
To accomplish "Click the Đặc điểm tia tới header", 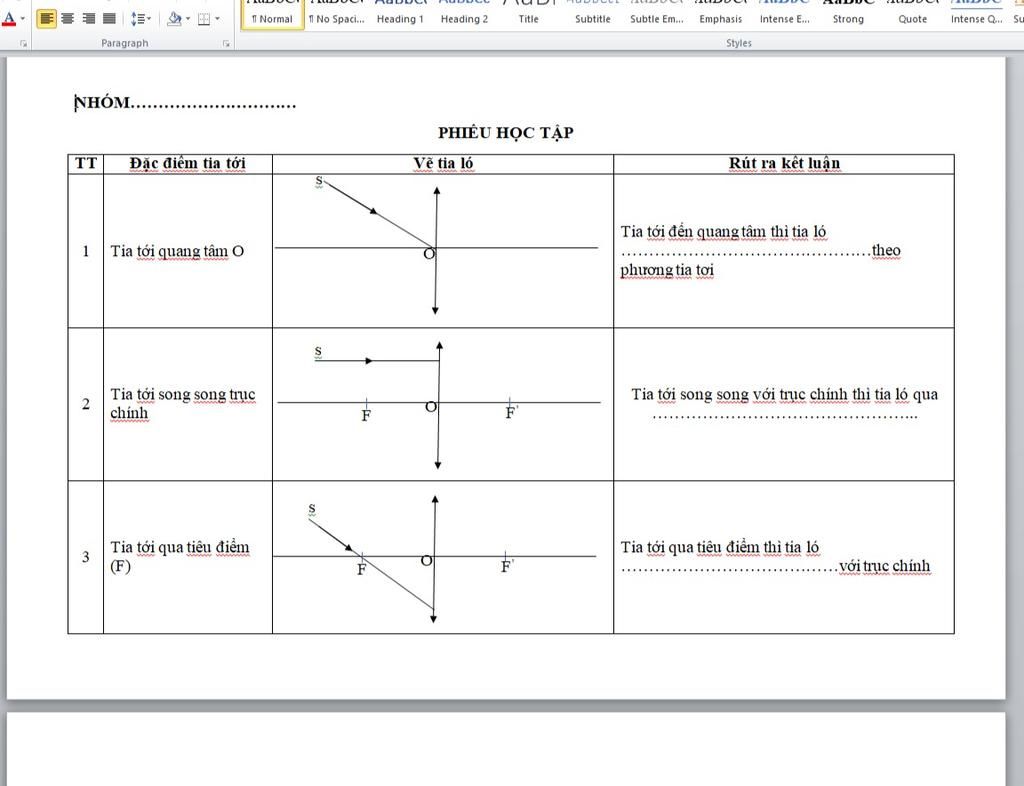I will [187, 163].
